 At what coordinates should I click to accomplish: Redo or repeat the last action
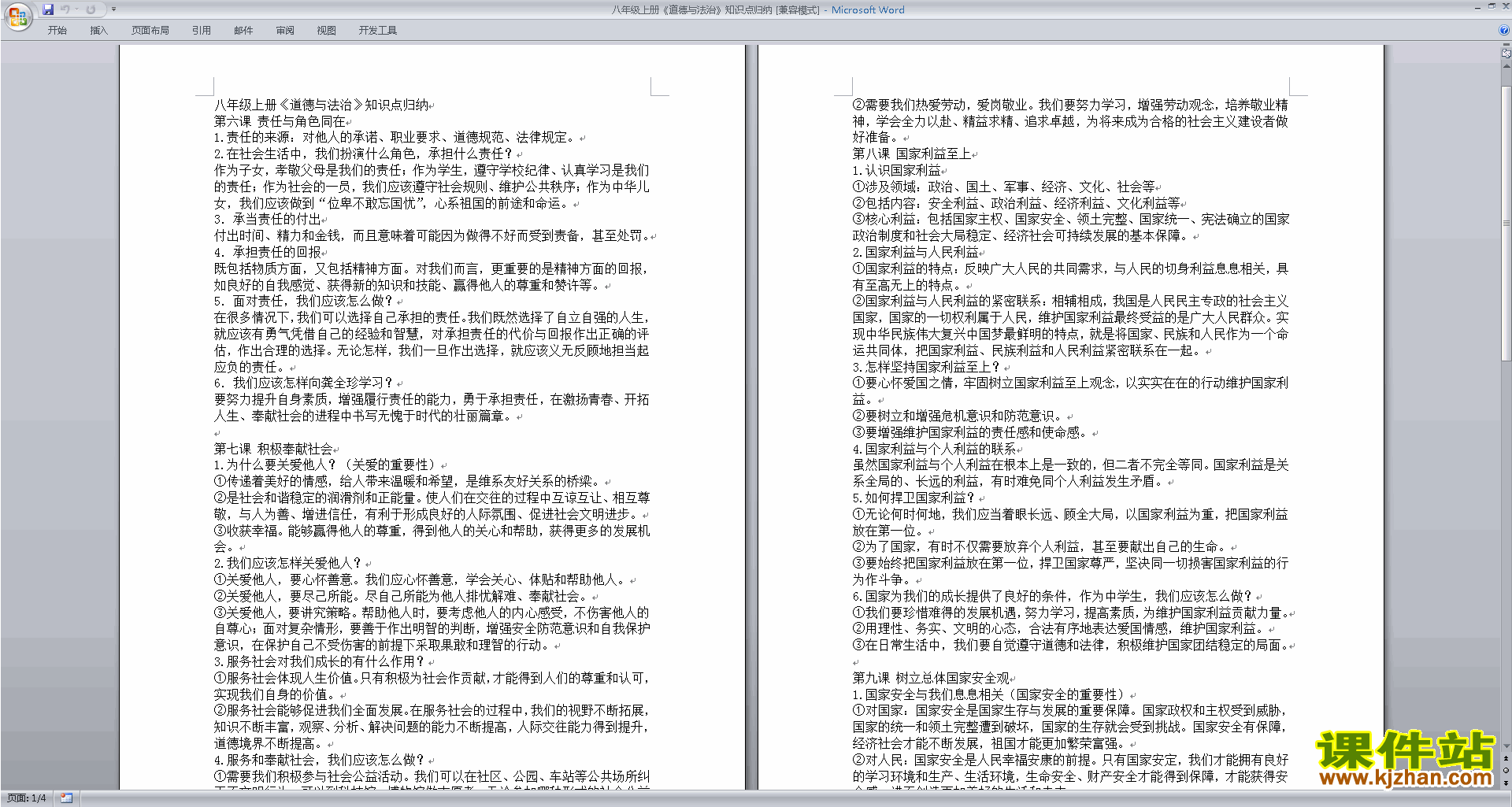[x=91, y=9]
